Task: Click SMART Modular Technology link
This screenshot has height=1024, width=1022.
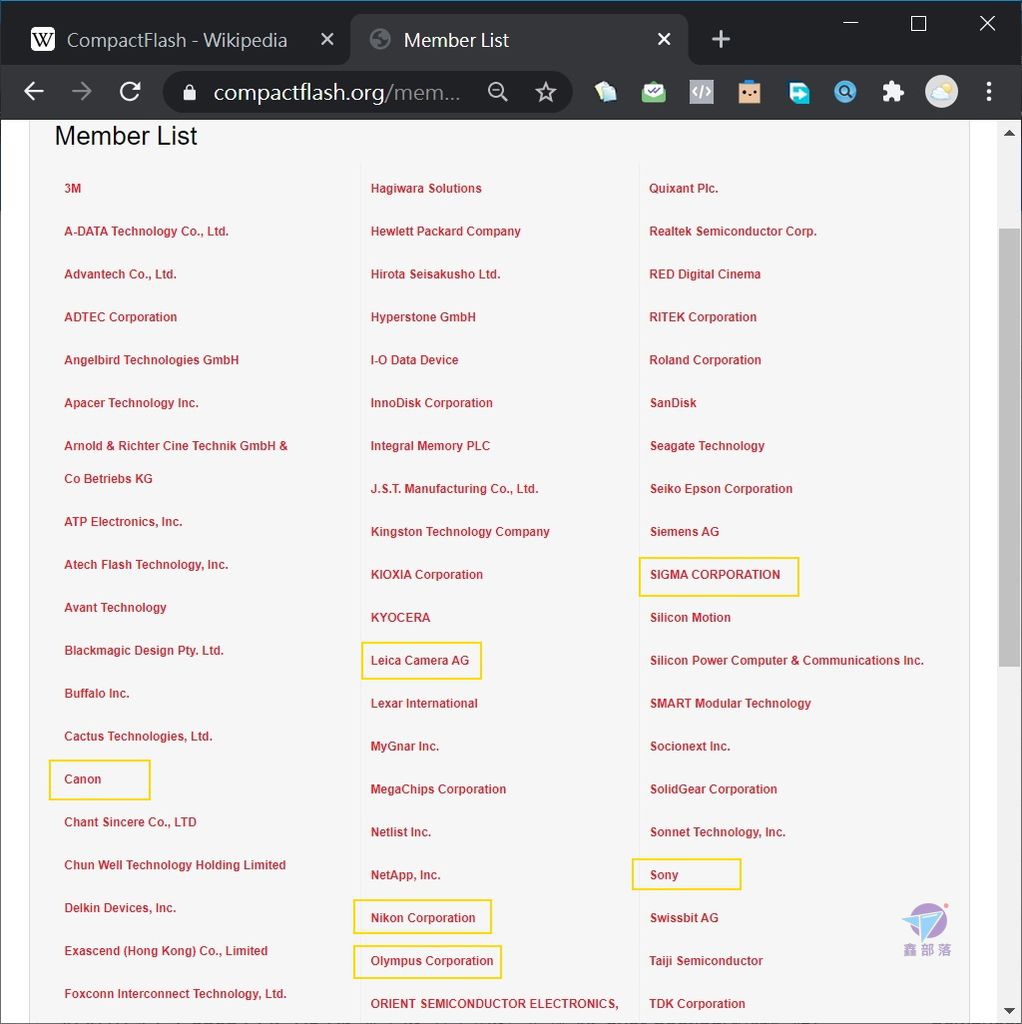Action: point(730,703)
